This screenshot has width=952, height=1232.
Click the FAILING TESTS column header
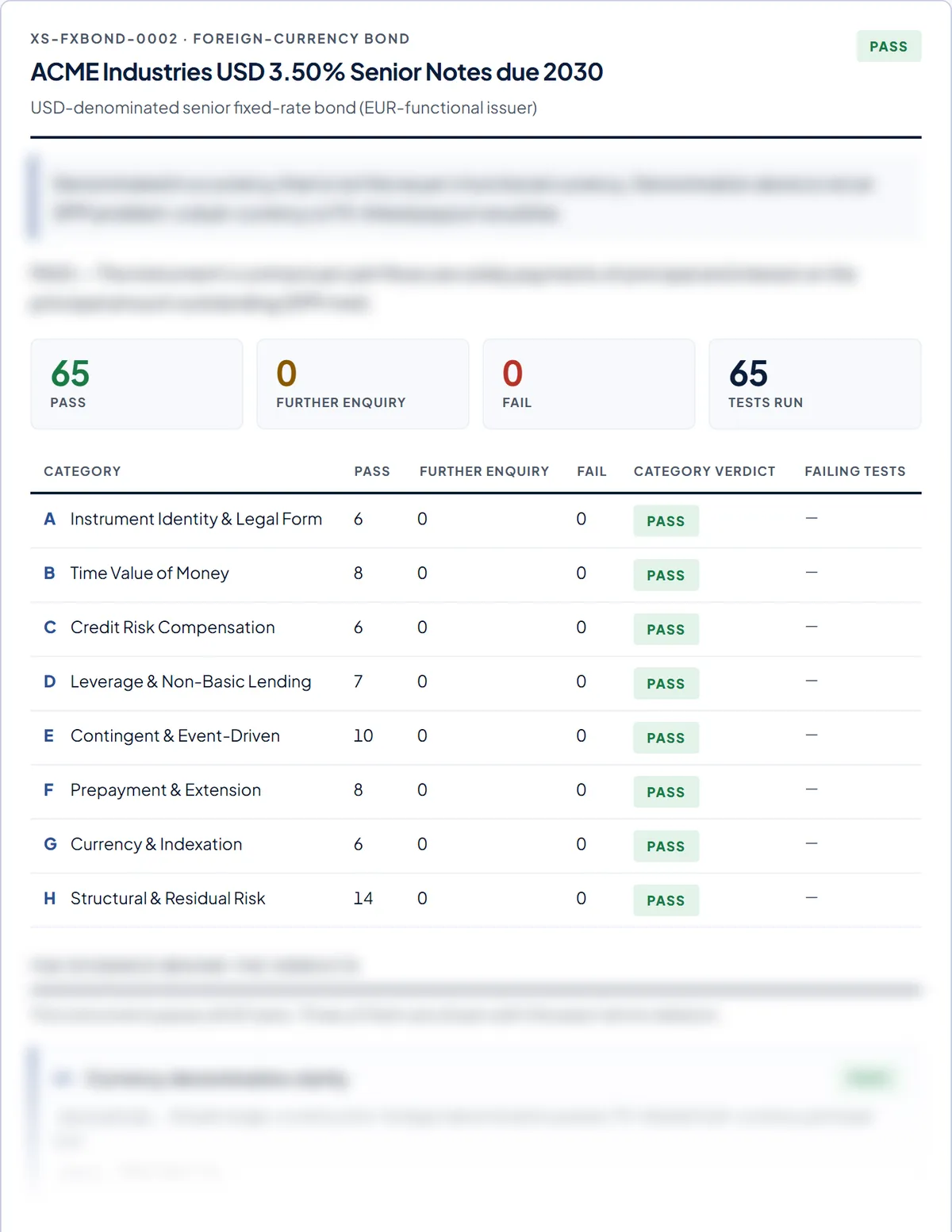pos(855,471)
